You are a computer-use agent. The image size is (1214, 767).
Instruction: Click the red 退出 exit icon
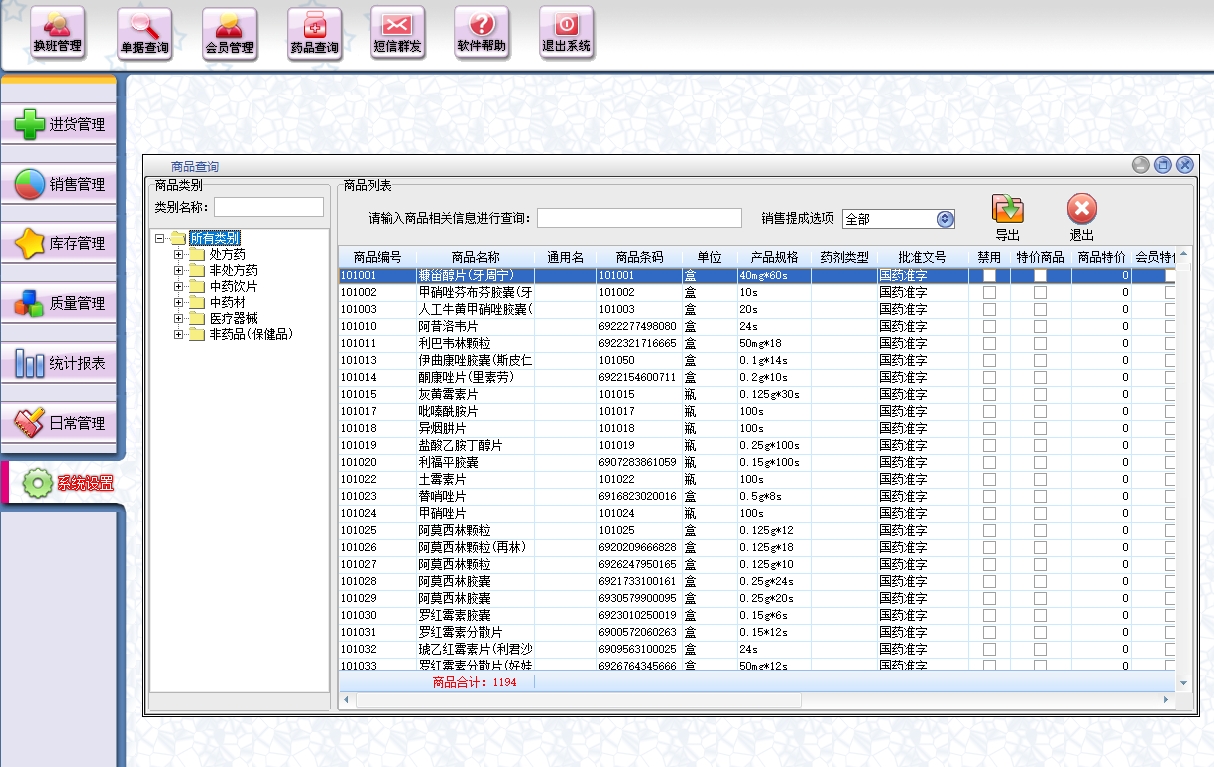tap(1081, 210)
